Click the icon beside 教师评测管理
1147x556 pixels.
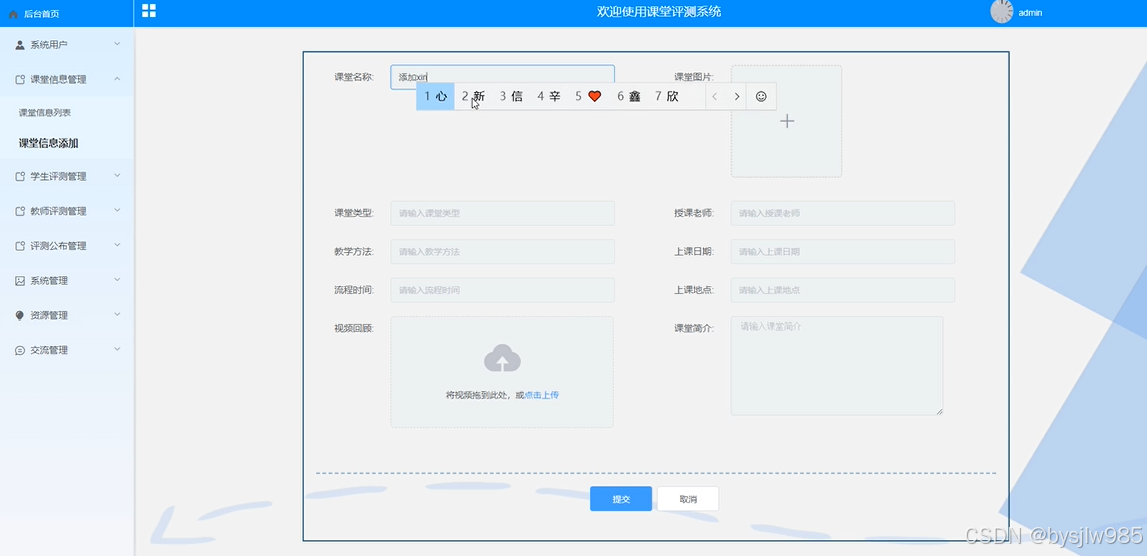coord(20,211)
